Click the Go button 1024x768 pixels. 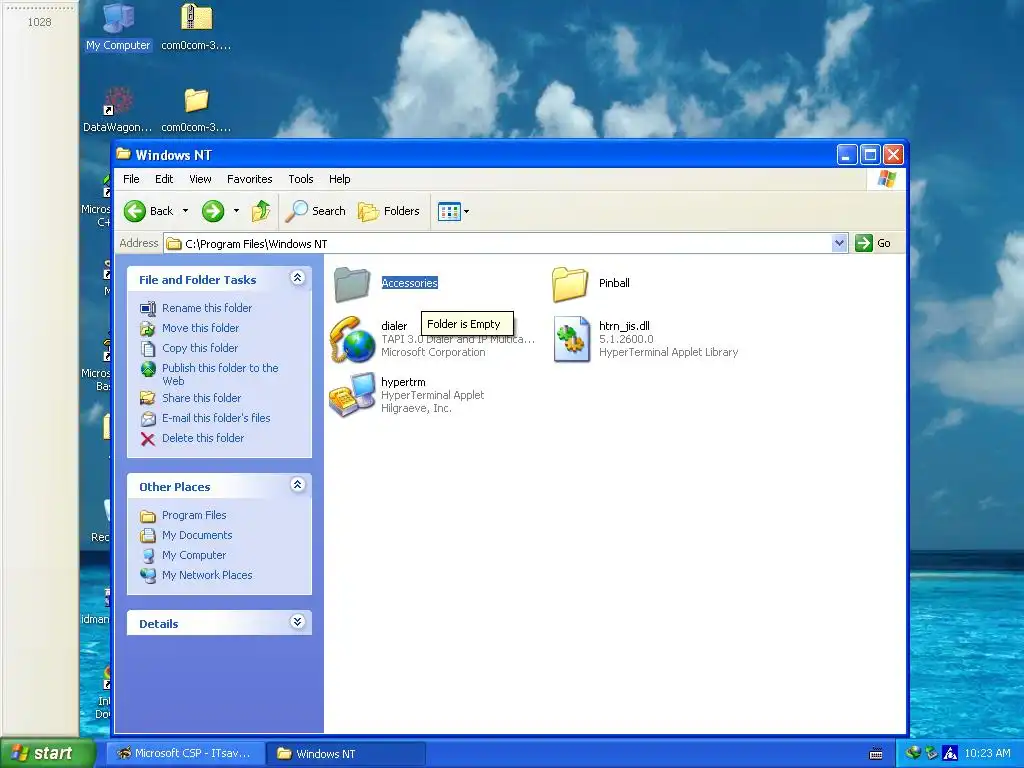(x=873, y=243)
